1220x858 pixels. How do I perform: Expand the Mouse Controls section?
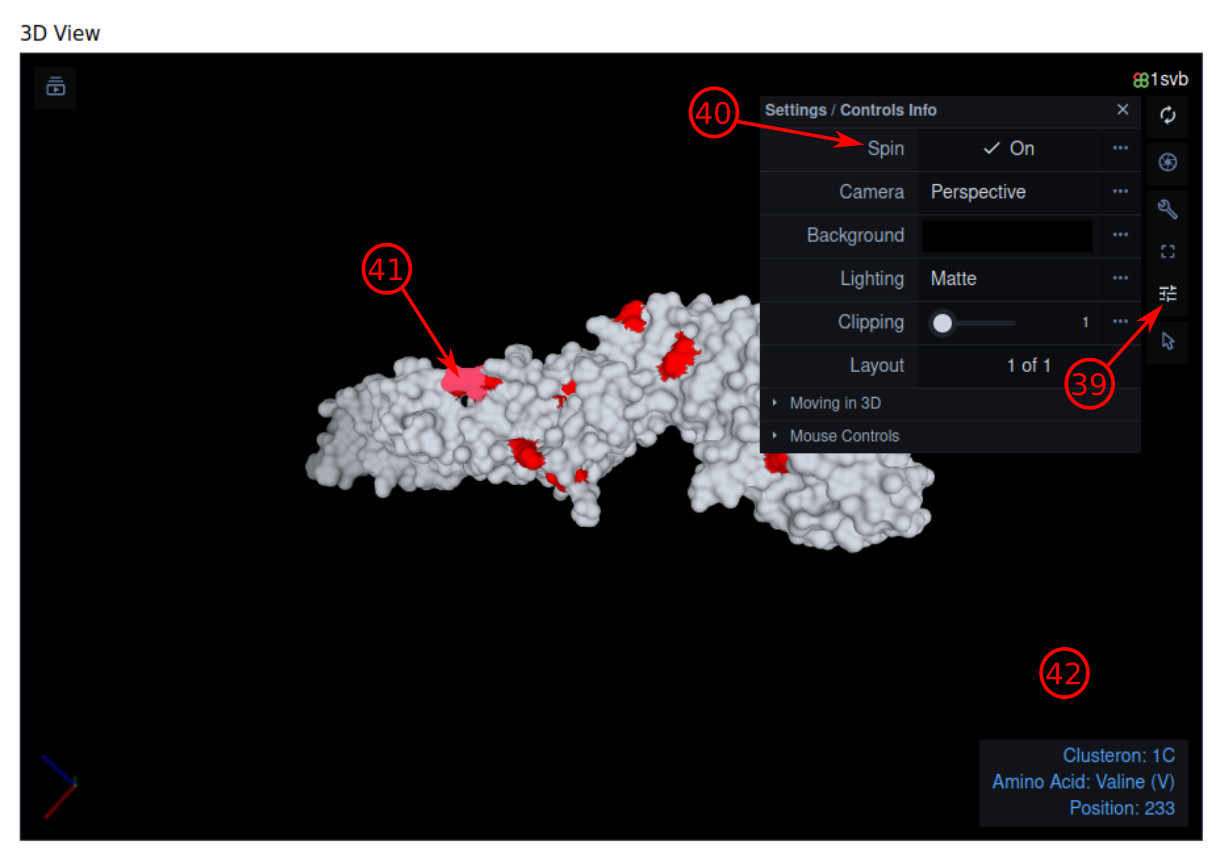[844, 436]
